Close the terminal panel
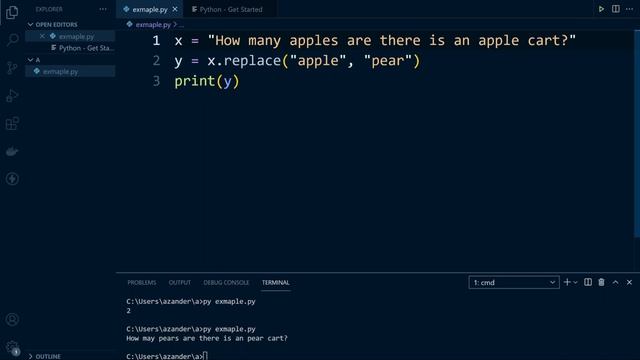 point(629,282)
